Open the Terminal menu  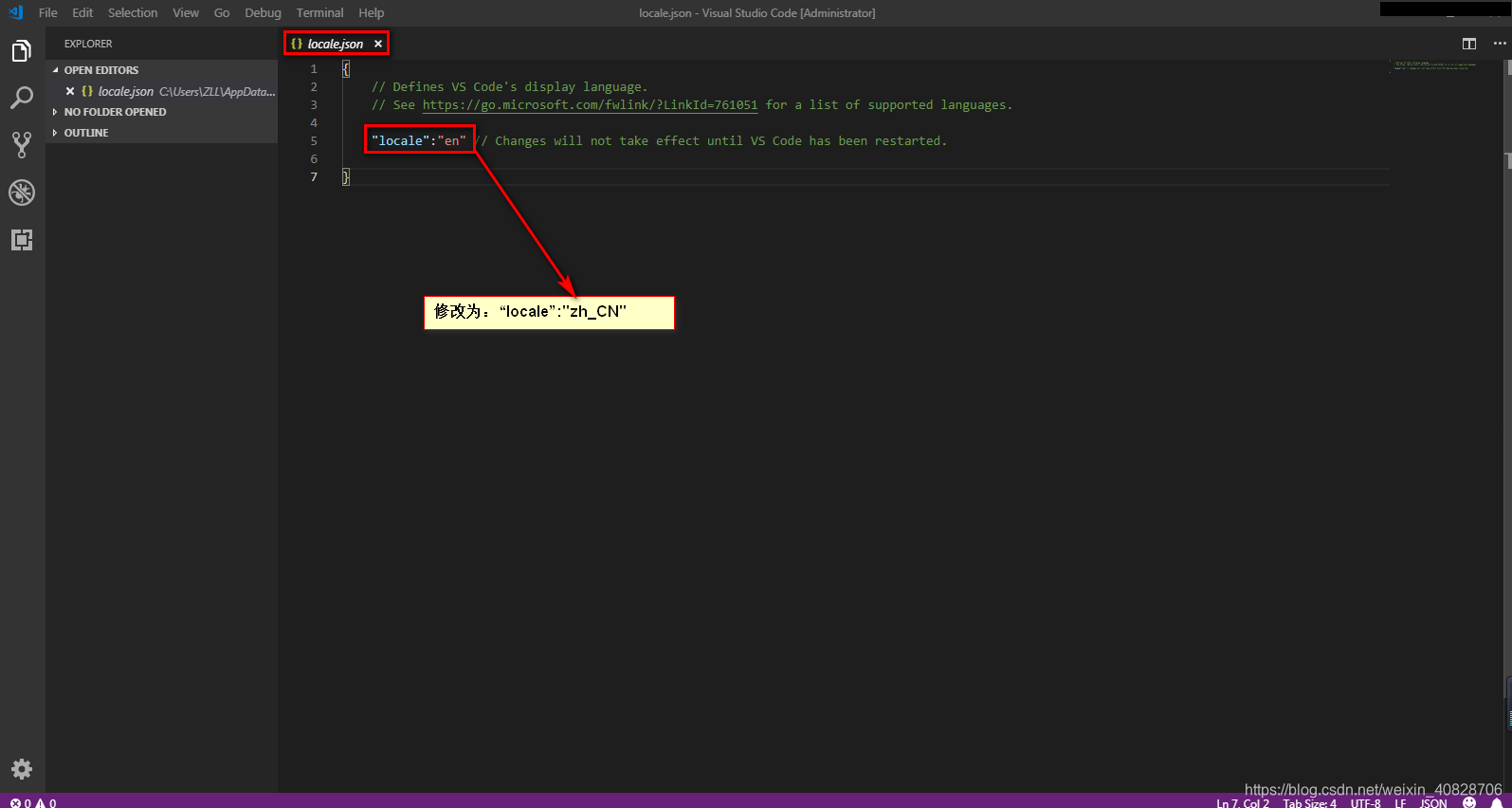pos(319,12)
